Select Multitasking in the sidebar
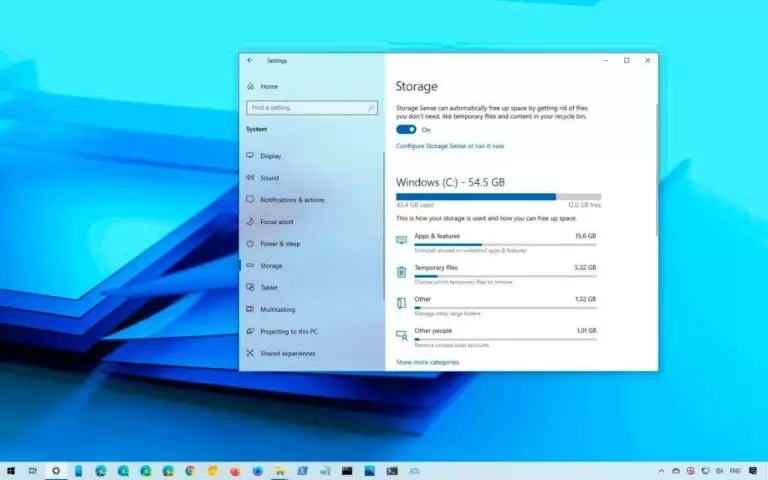This screenshot has width=768, height=480. click(x=277, y=310)
